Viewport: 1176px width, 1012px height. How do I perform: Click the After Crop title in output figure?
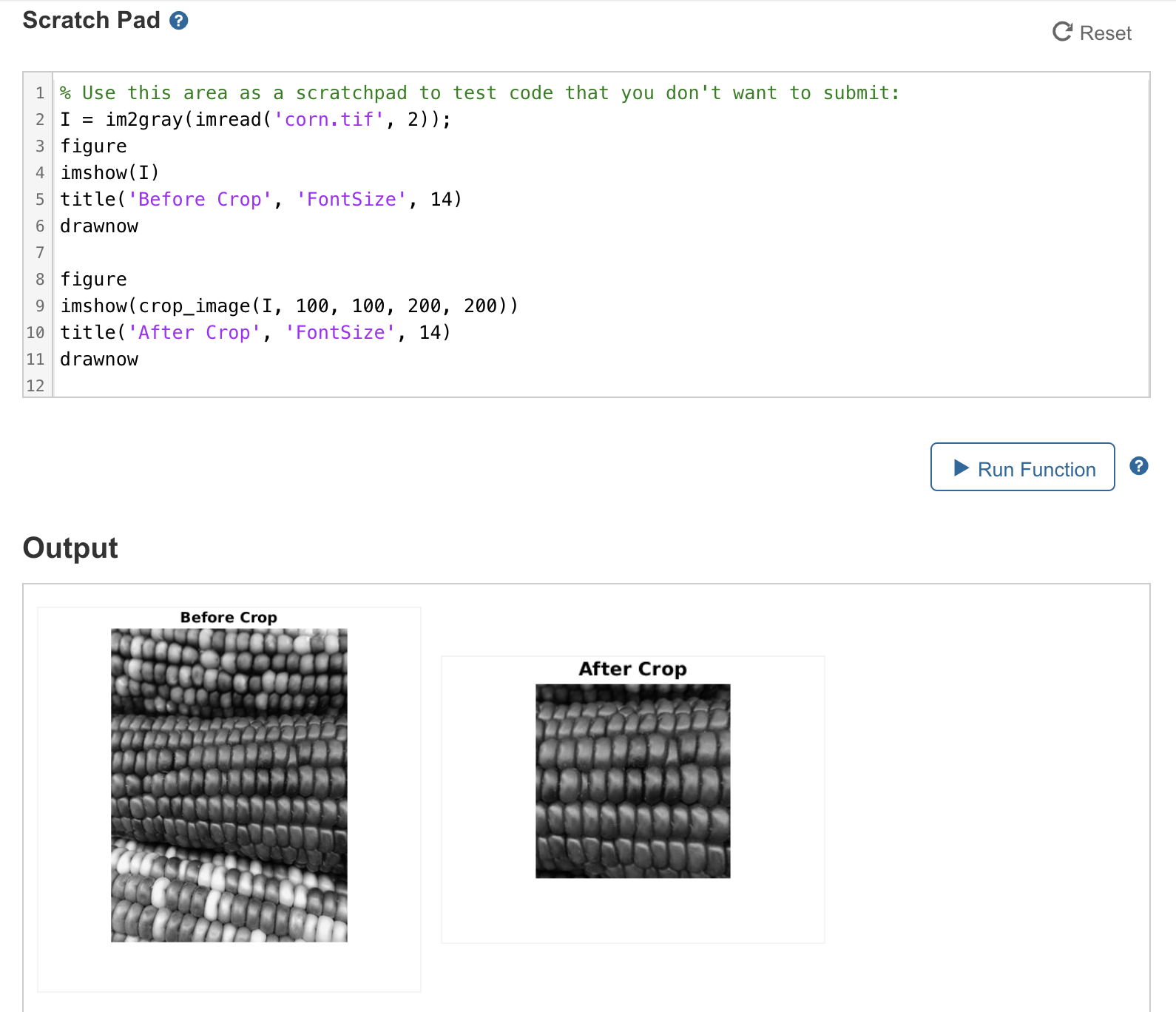click(632, 669)
